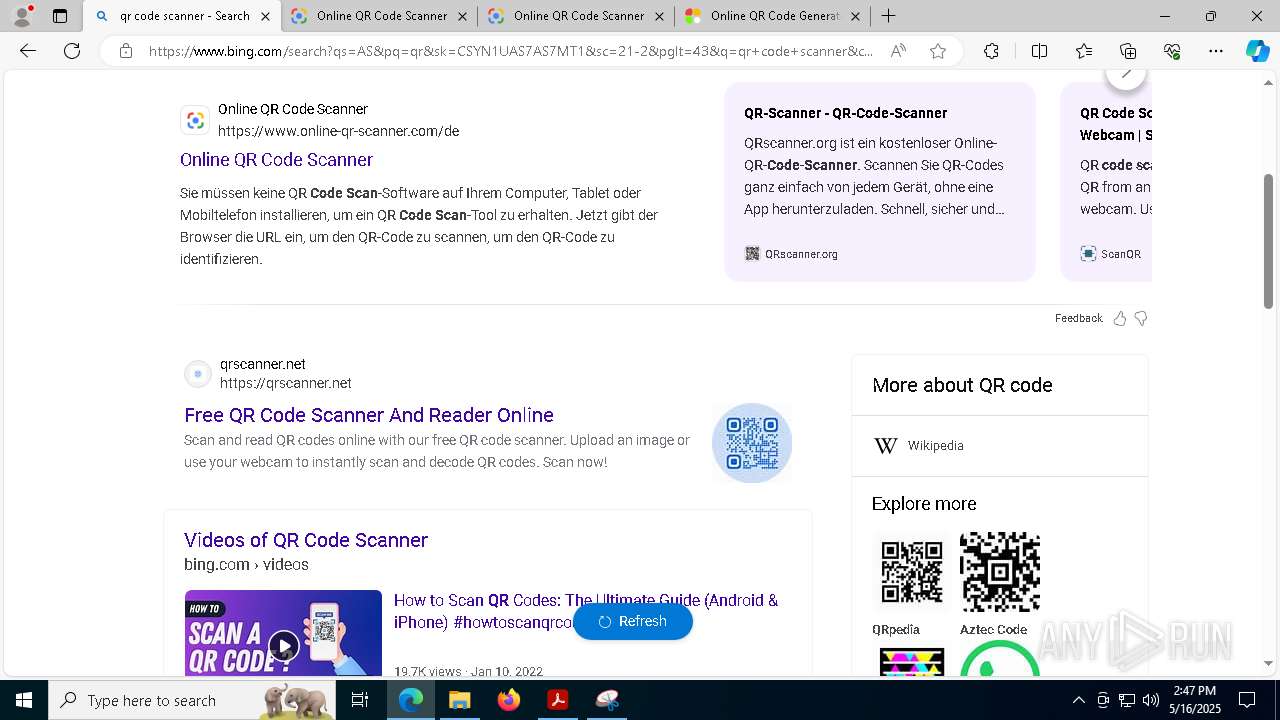Viewport: 1280px width, 720px height.
Task: Open the Favorites list icon
Action: click(x=1084, y=51)
